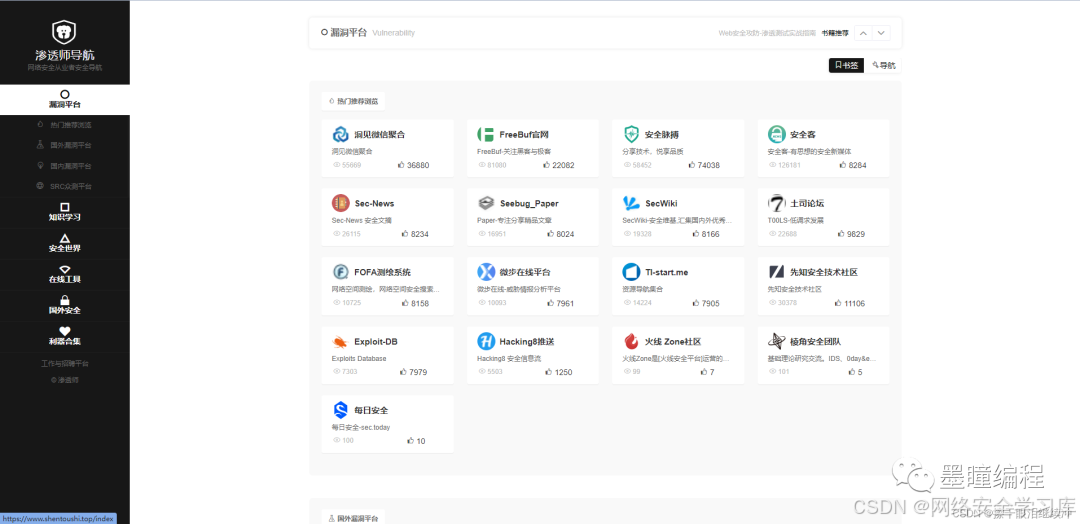
Task: Click the 漏洞平台 Vulnerability page heading
Action: (x=368, y=32)
